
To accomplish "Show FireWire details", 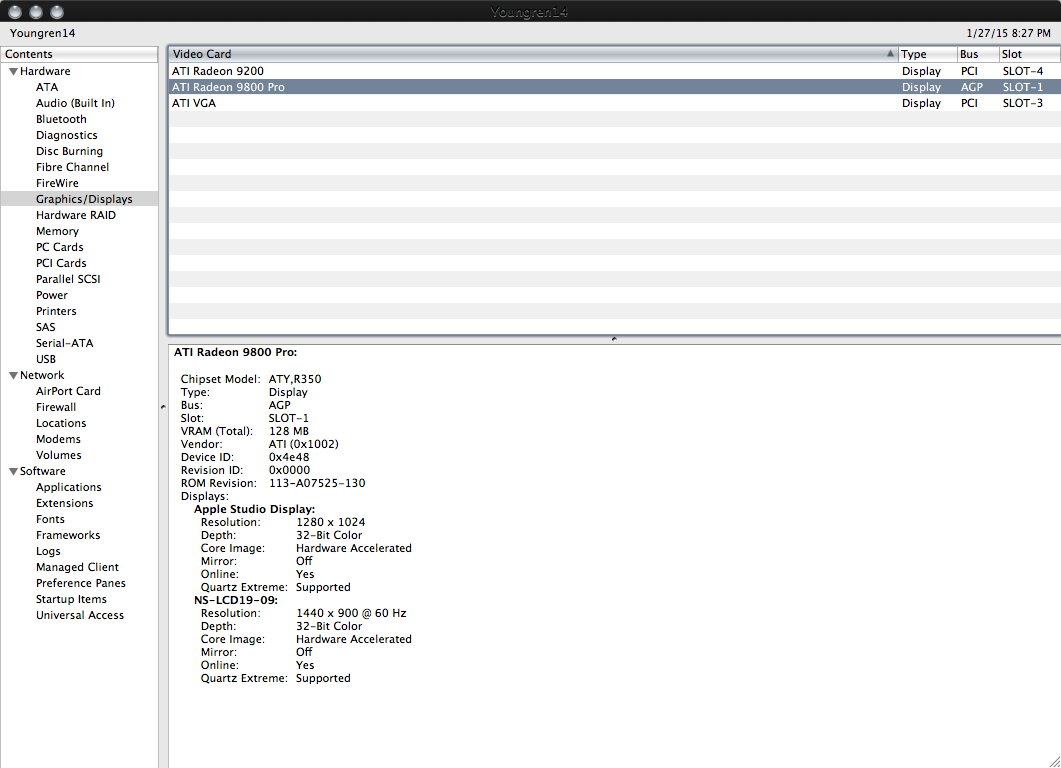I will (57, 183).
